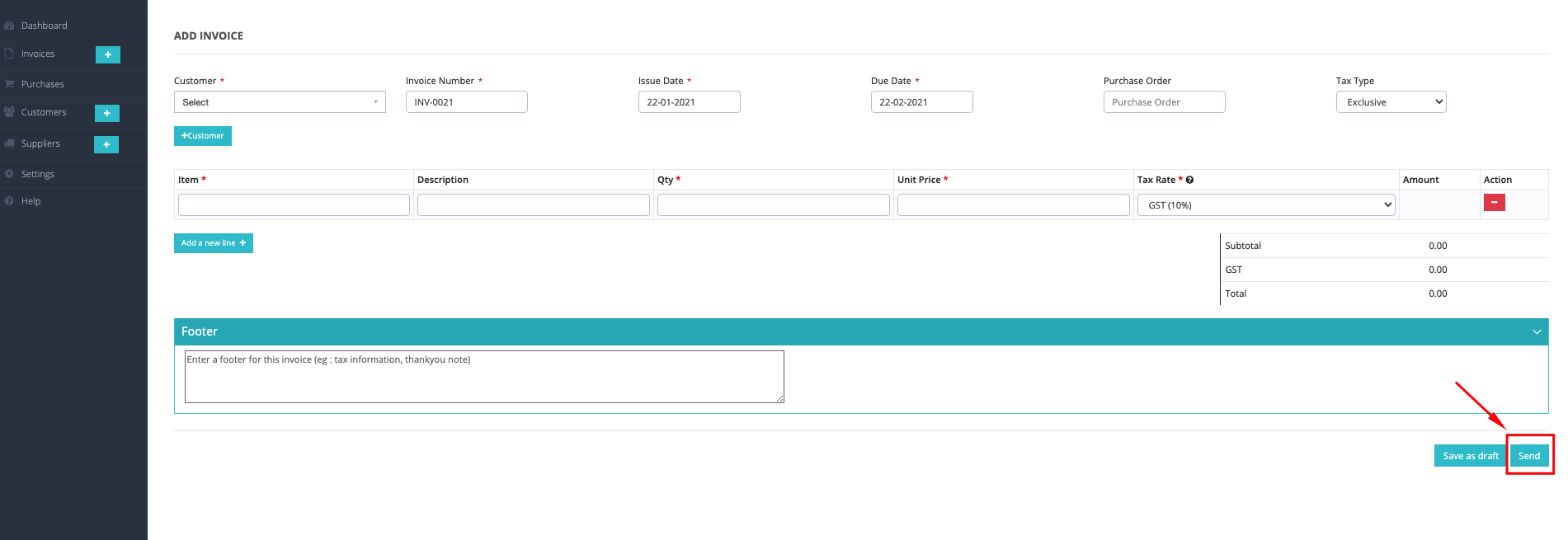Viewport: 1568px width, 540px height.
Task: Open Help in the sidebar
Action: [x=31, y=201]
